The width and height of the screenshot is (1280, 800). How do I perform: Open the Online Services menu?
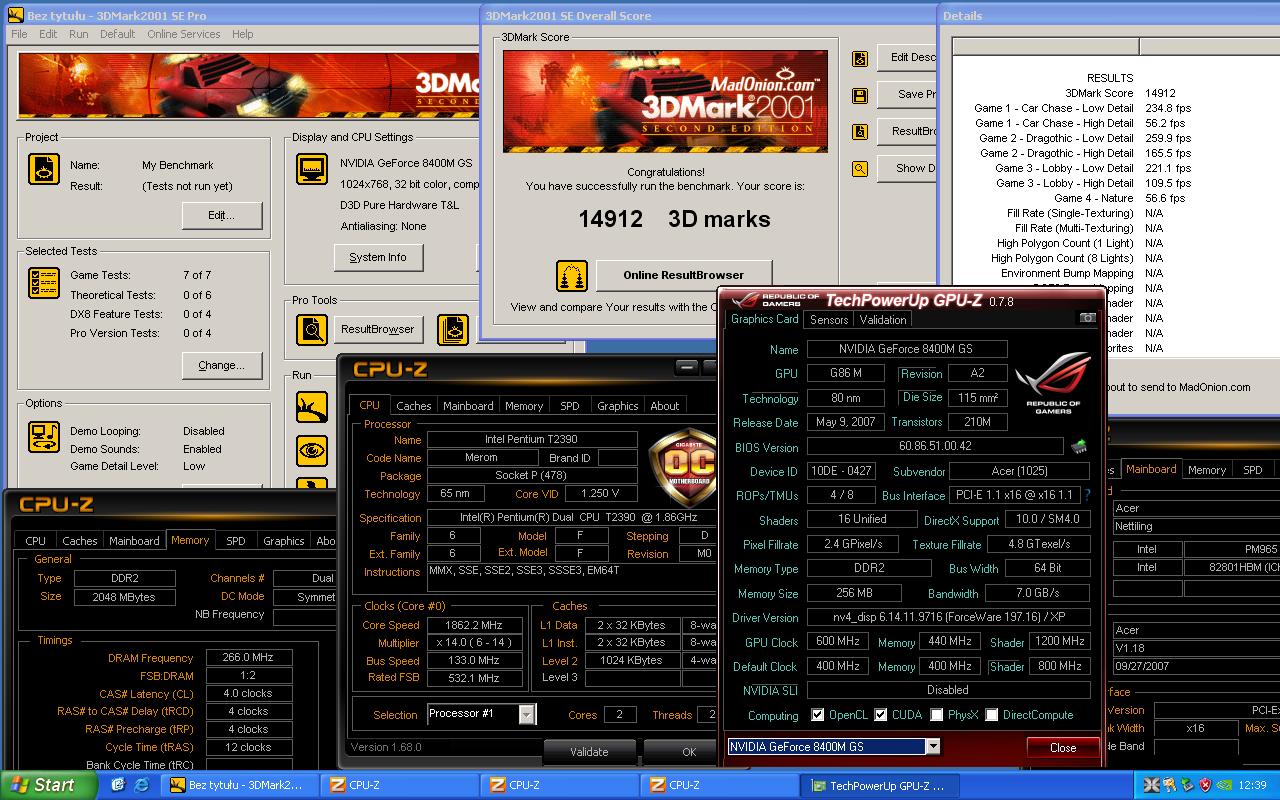(184, 34)
